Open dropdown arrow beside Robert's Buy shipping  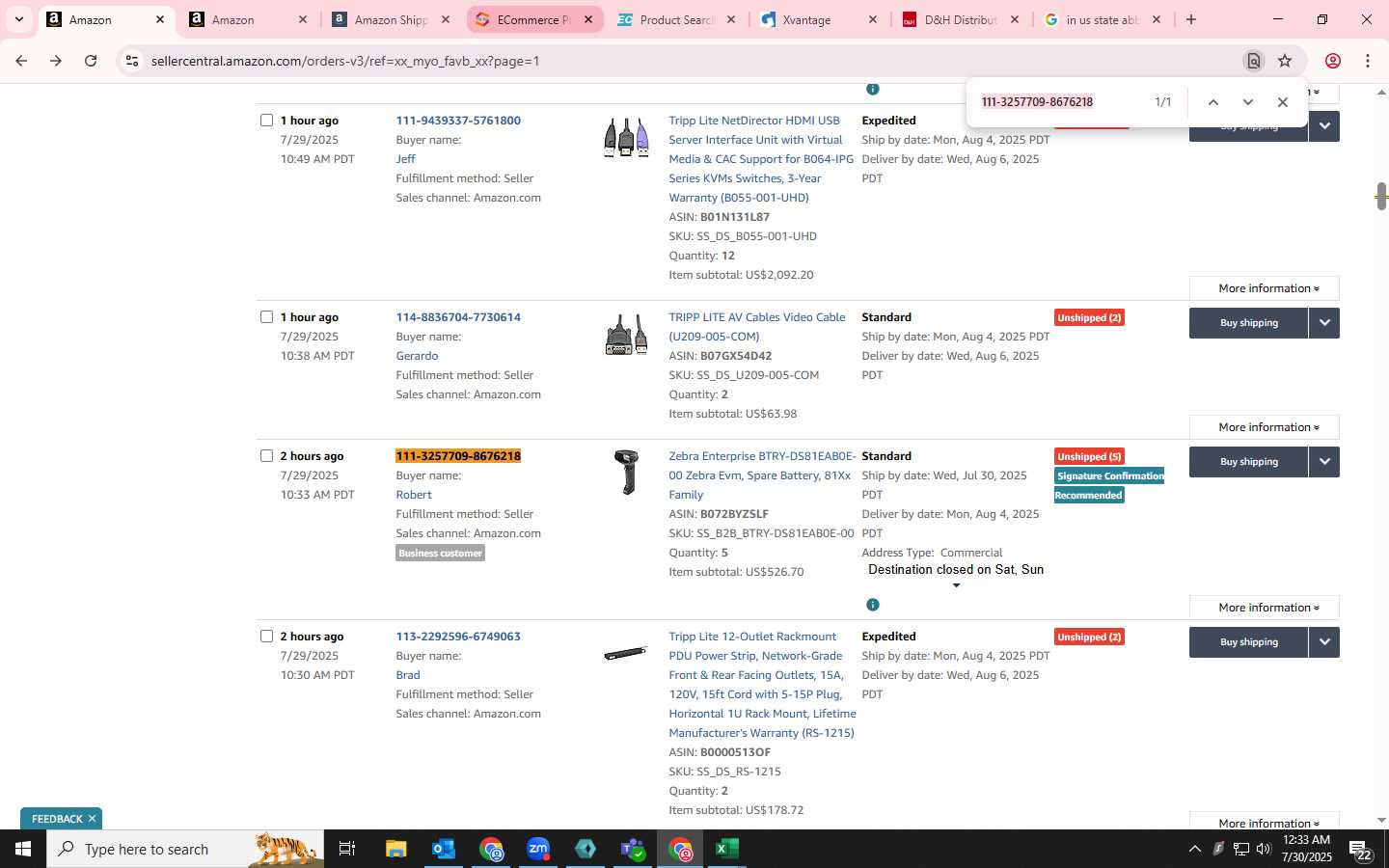[x=1324, y=462]
